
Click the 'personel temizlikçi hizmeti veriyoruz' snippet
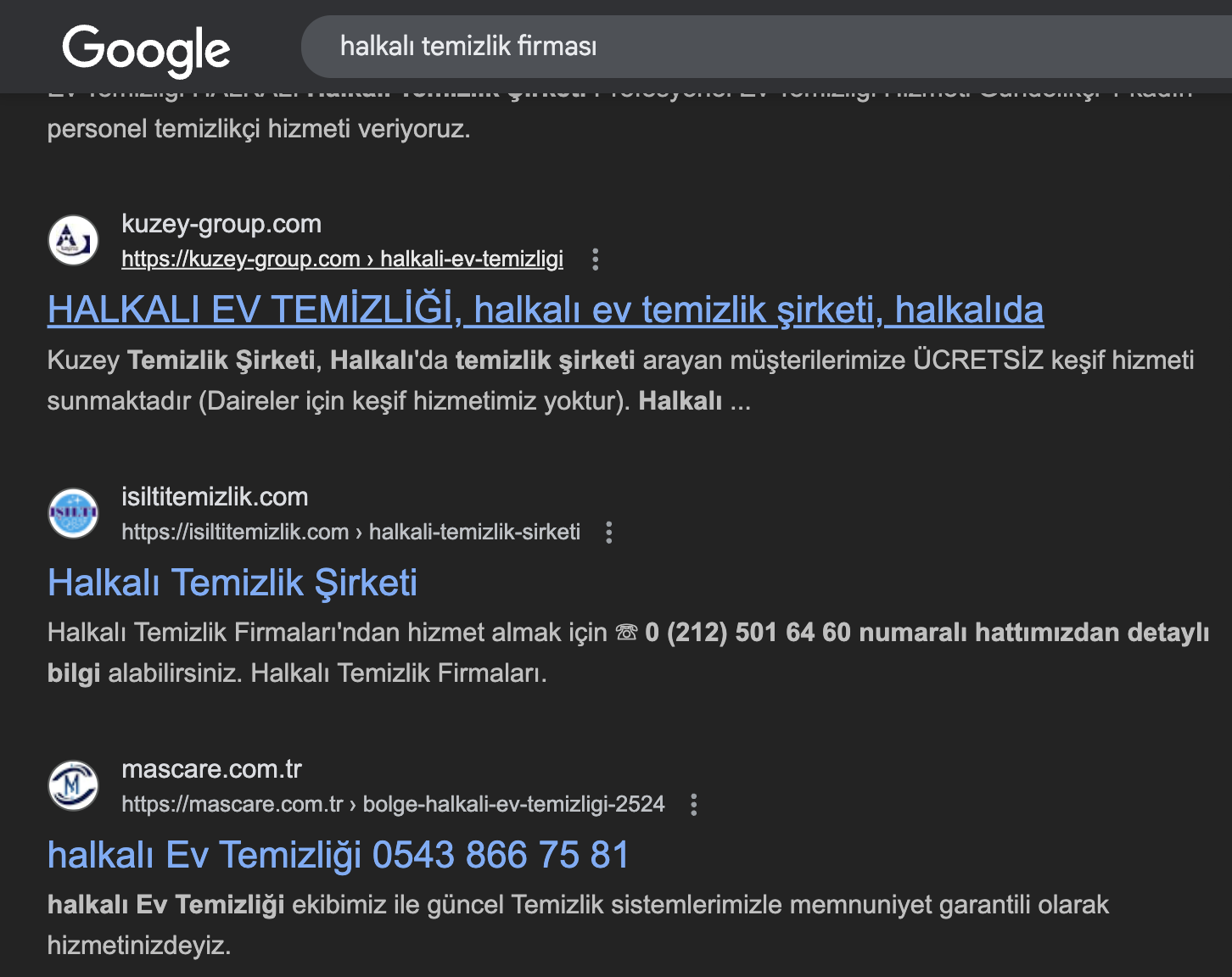[259, 129]
